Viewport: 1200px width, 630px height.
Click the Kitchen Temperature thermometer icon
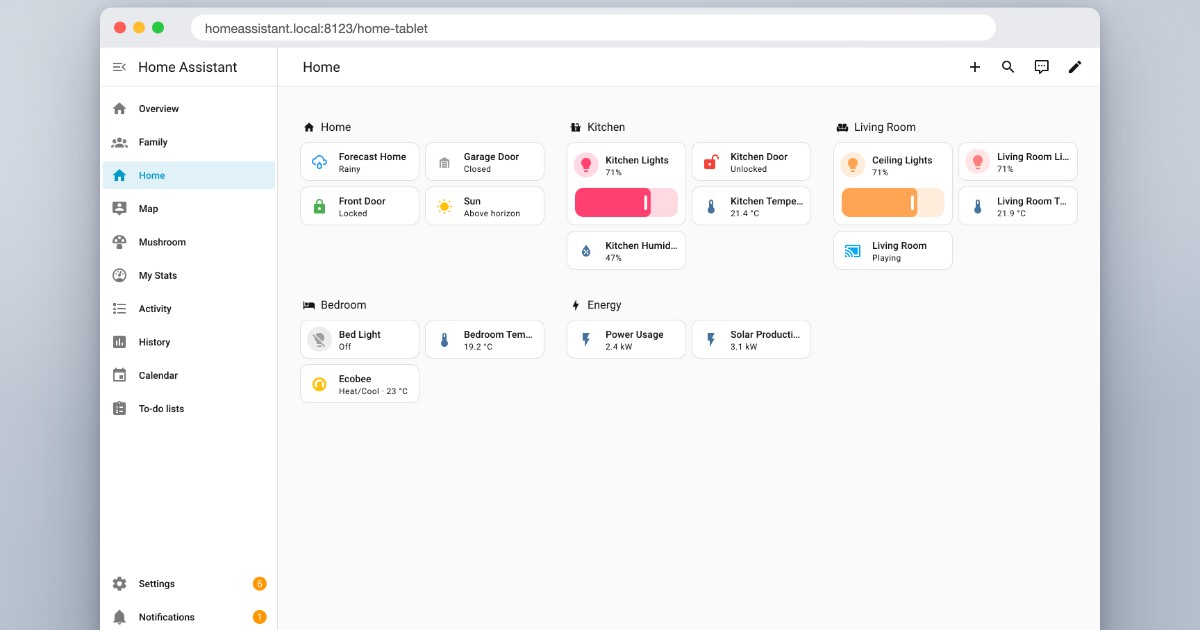(x=711, y=206)
